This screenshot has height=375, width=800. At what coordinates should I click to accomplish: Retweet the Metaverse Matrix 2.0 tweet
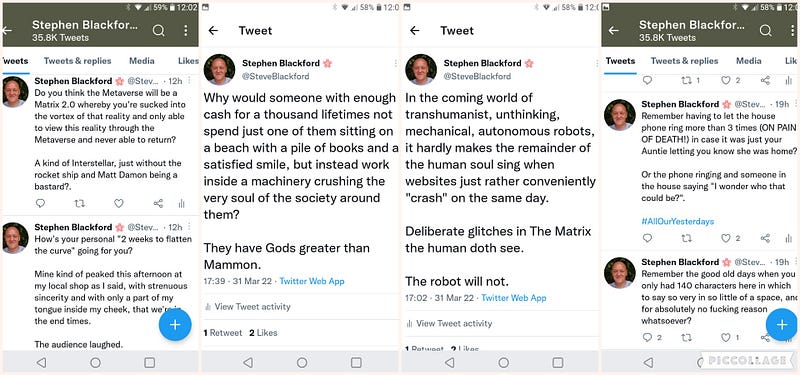coord(80,204)
